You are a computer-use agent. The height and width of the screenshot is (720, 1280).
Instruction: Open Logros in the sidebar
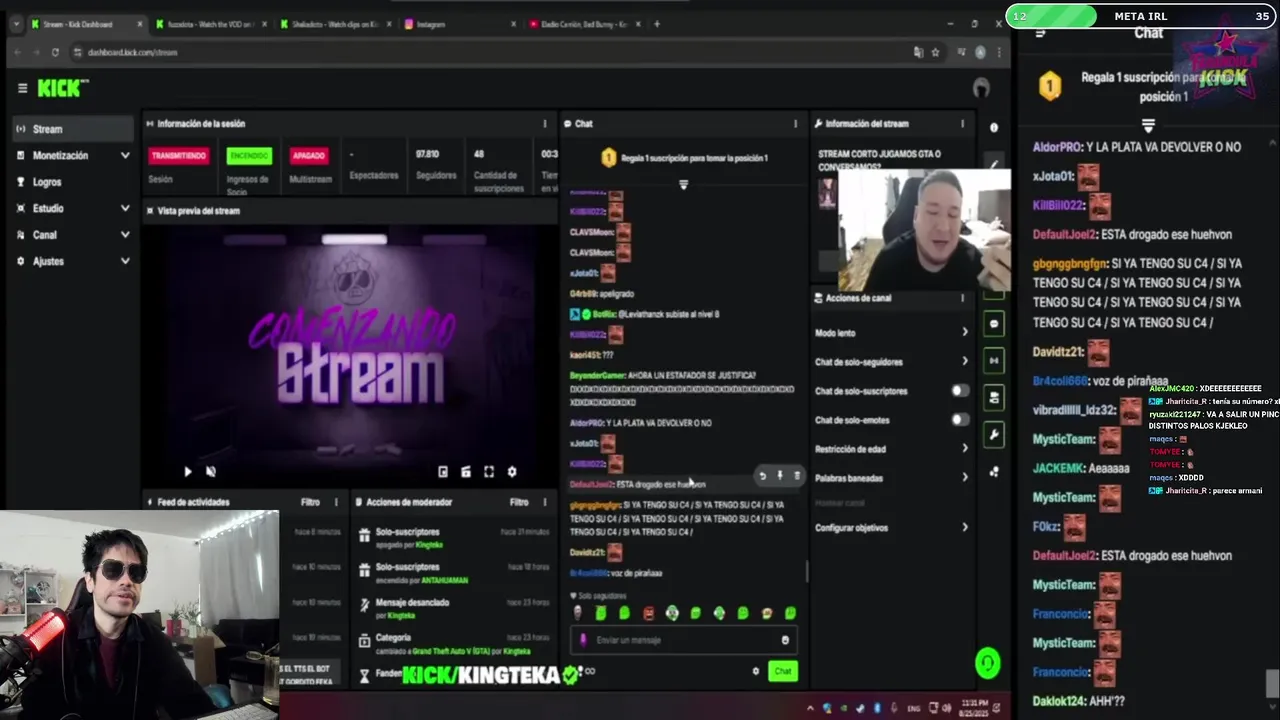point(73,182)
